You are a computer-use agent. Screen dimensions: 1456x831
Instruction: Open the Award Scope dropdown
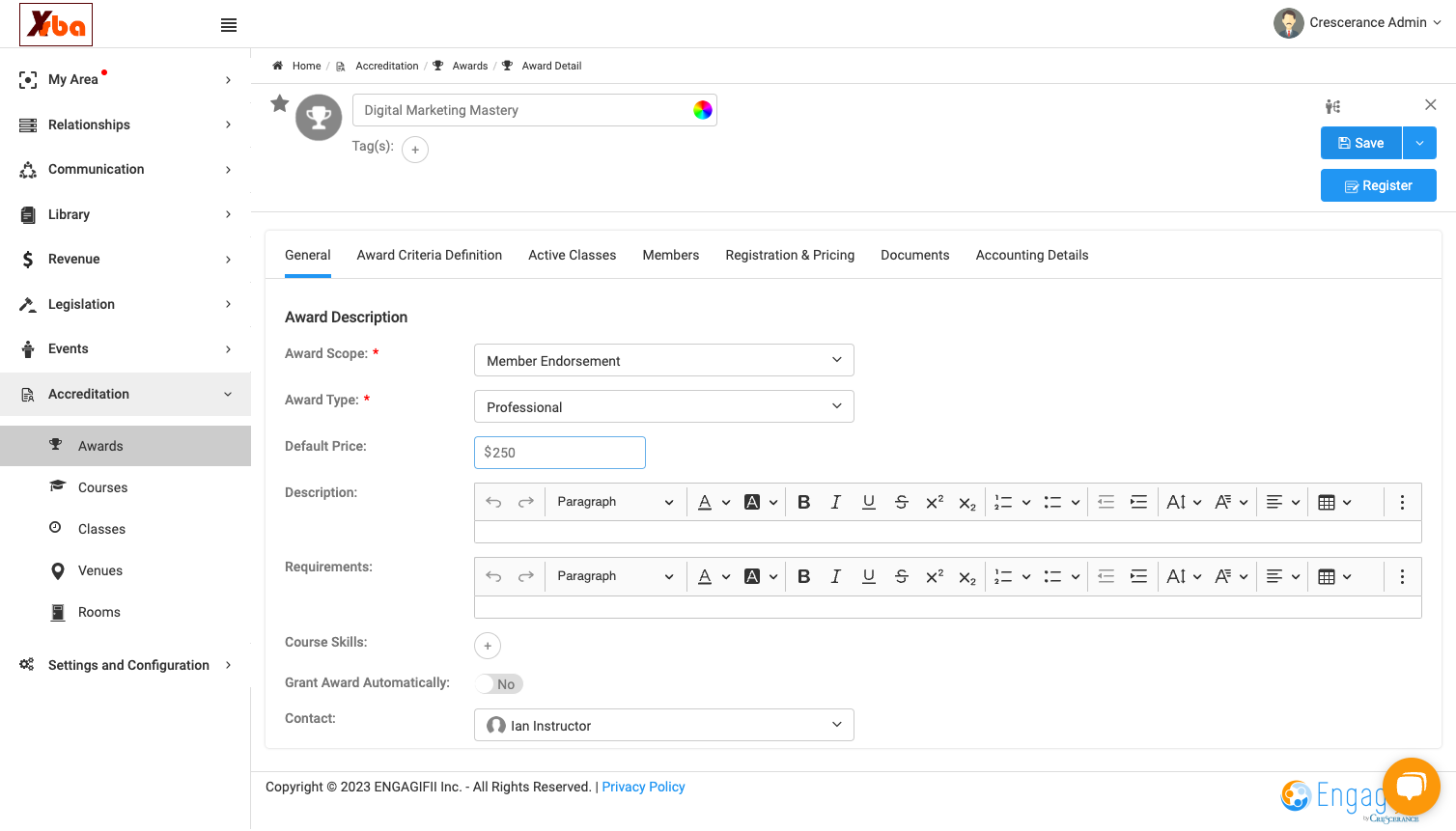click(x=664, y=360)
